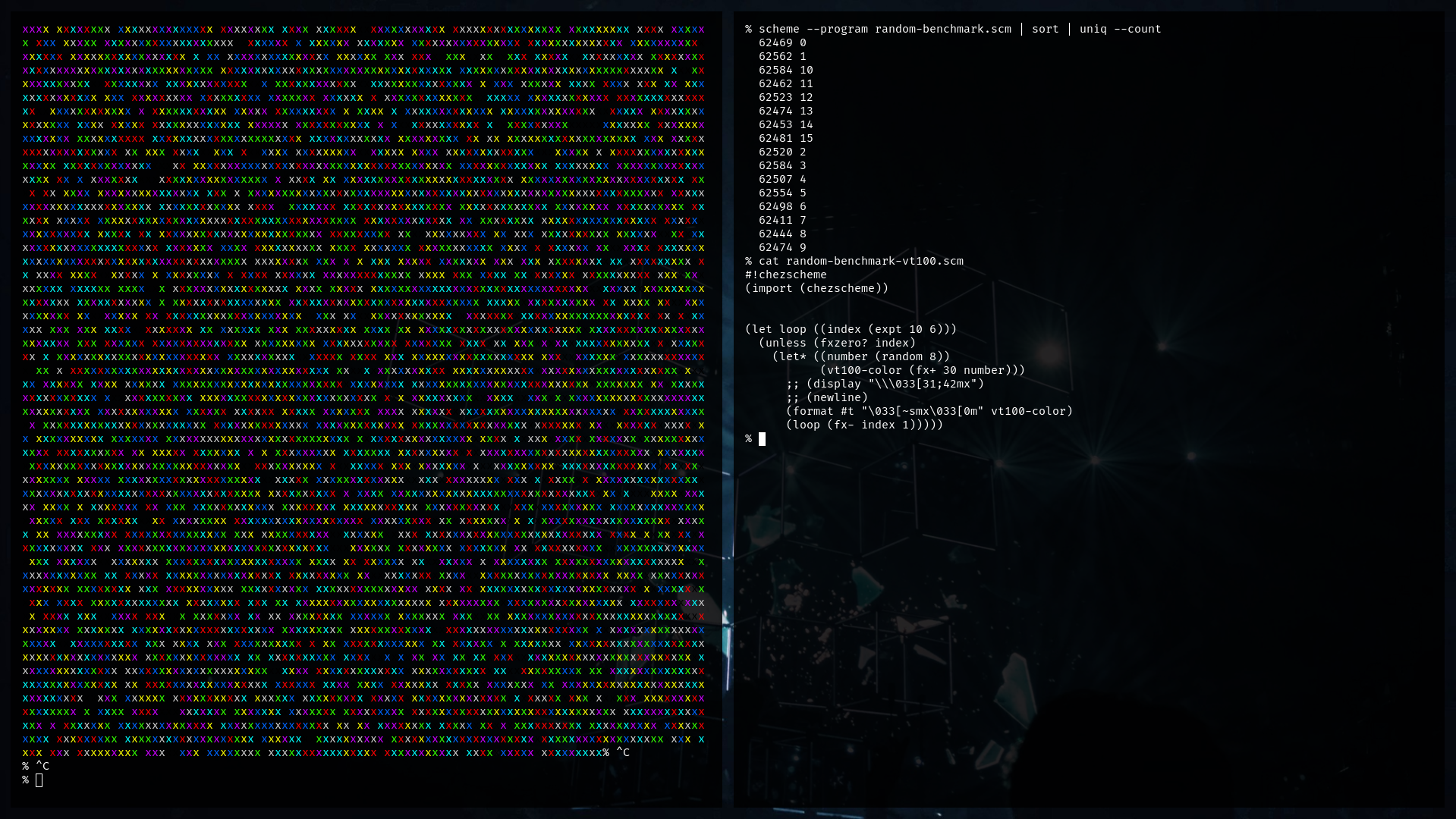
Task: Click the commented '(display' line with 033[31;42mx
Action: coord(885,384)
